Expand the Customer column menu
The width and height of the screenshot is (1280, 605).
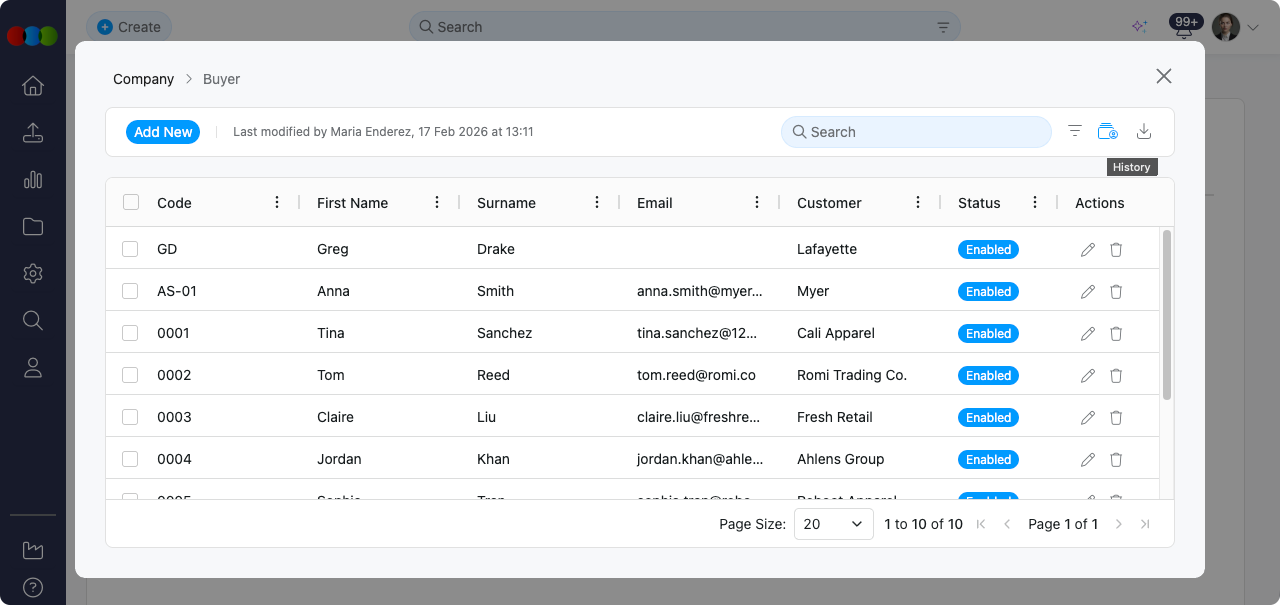coord(918,203)
